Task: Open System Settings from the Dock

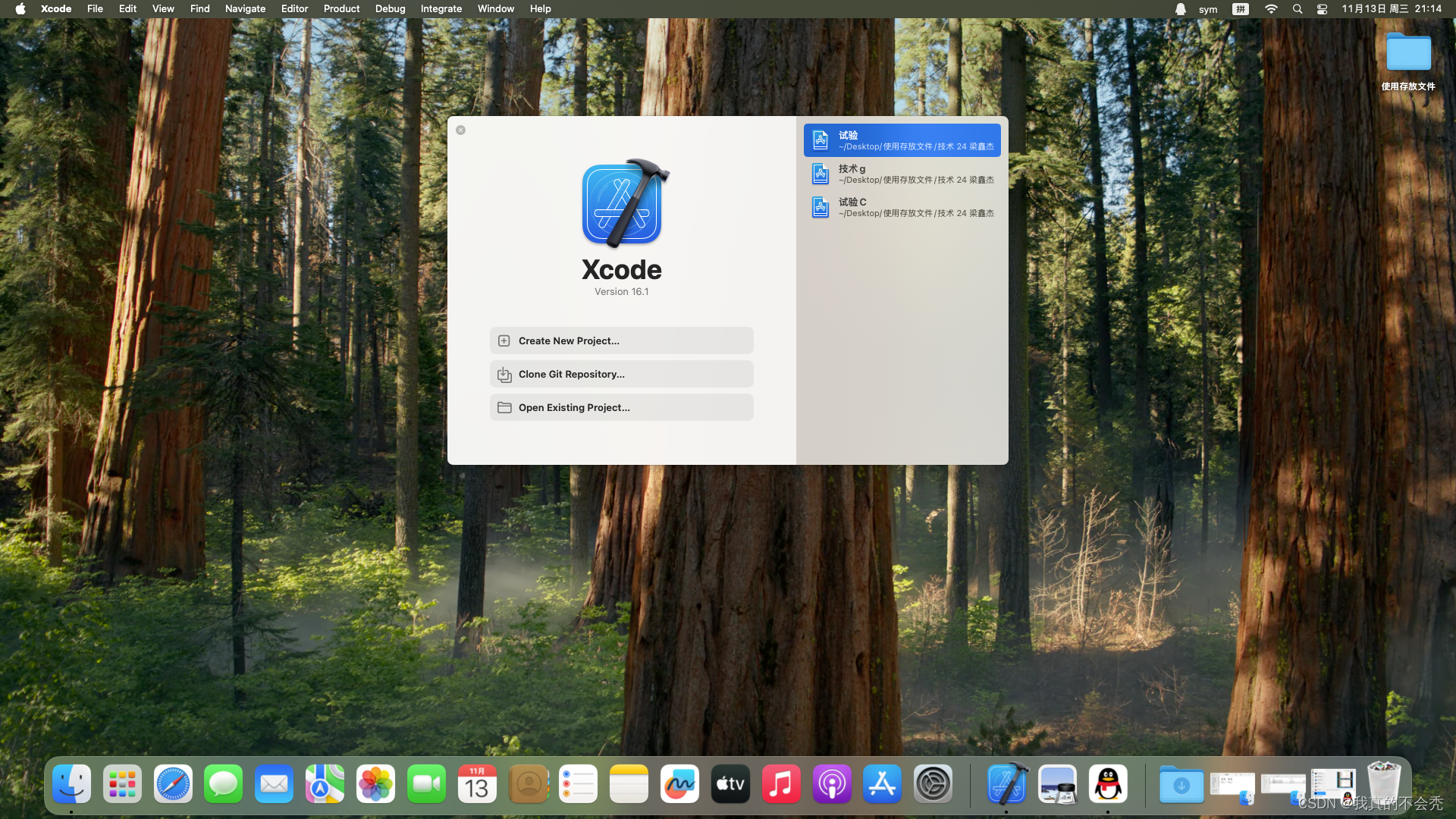Action: 933,784
